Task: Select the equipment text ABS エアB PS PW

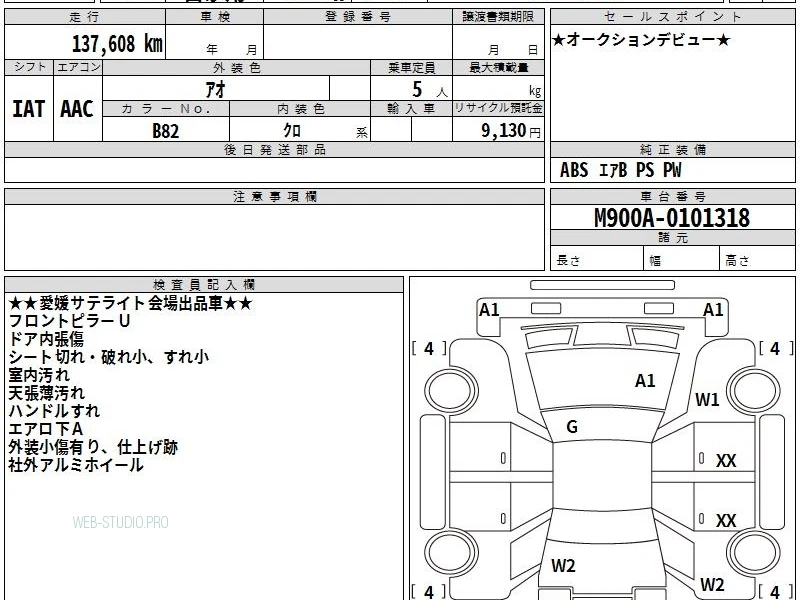Action: coord(620,170)
